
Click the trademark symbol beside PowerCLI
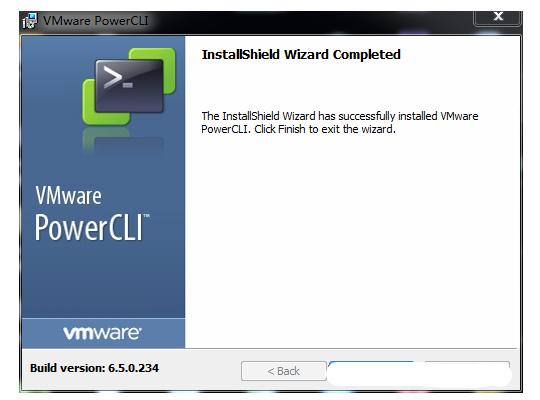[146, 216]
